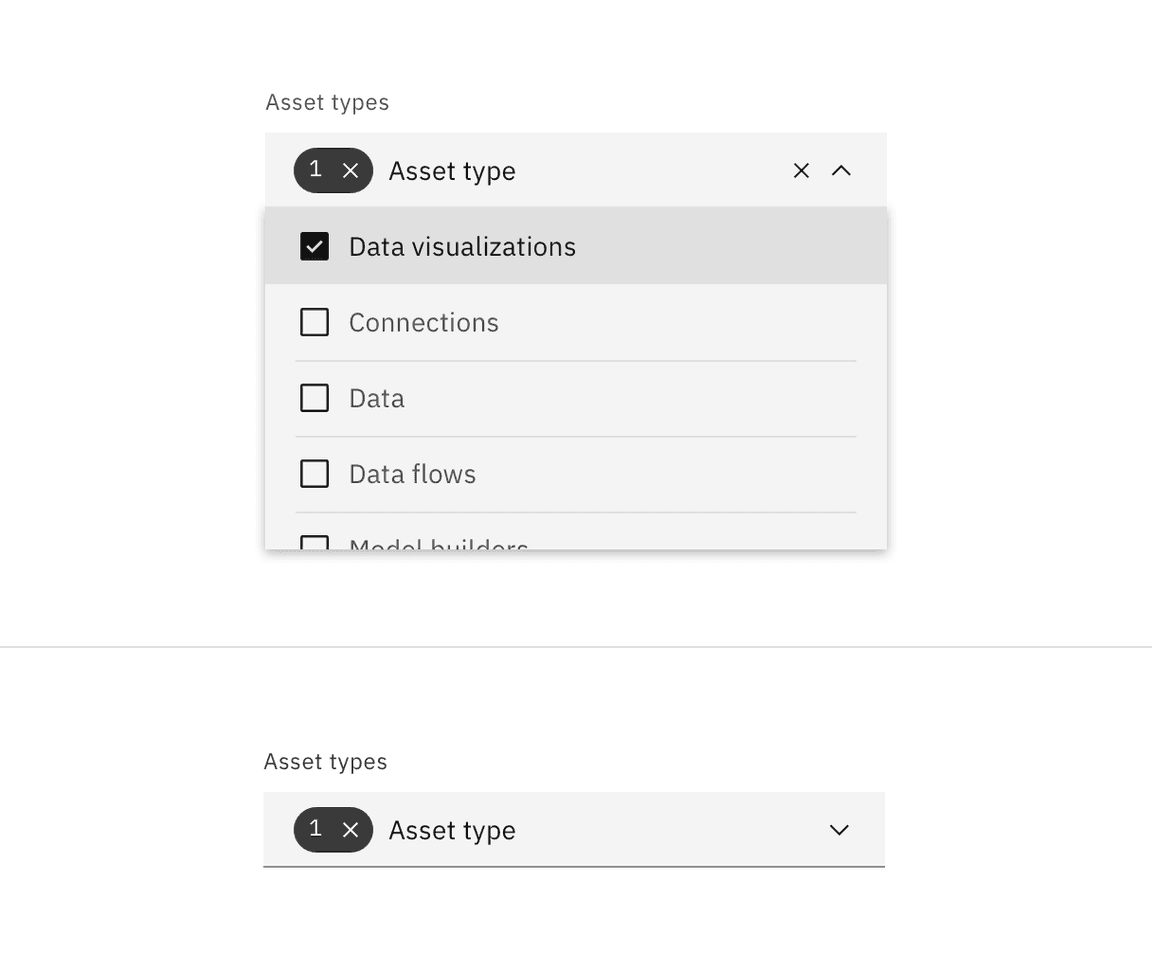Click the selection count tag in the closed dropdown
Viewport: 1152px width, 970px height.
(334, 830)
